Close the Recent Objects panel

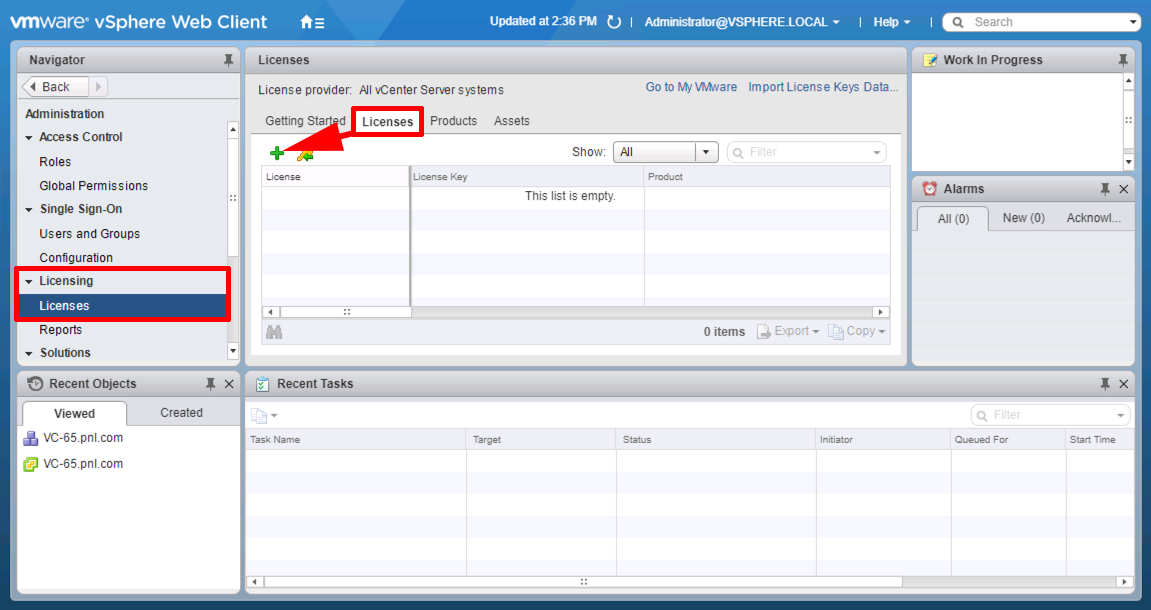click(x=229, y=384)
